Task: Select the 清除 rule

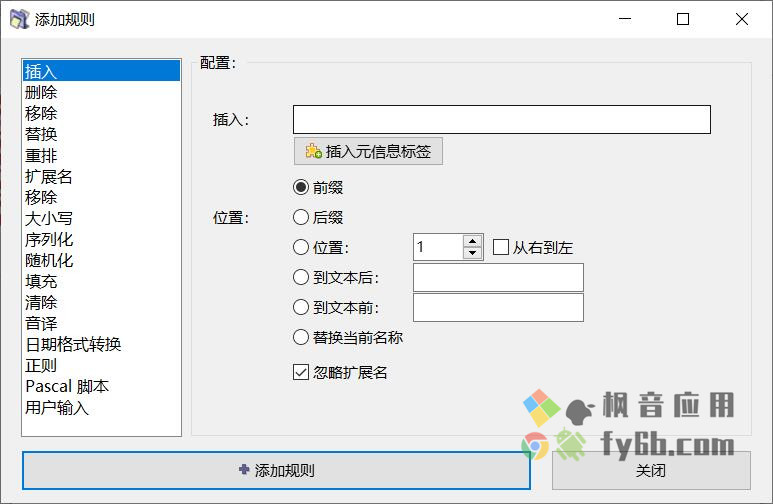Action: click(x=101, y=302)
